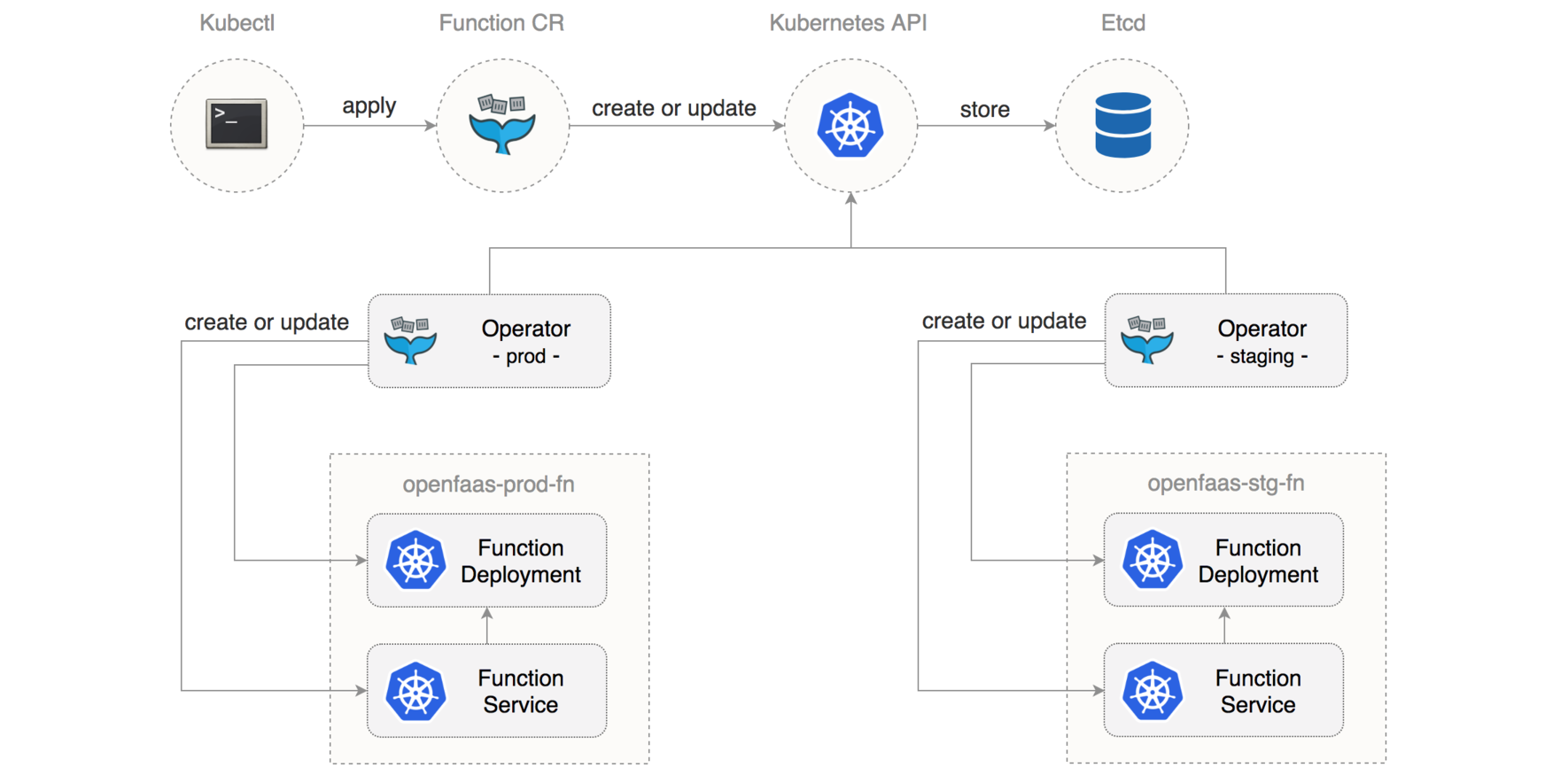Click 'create or update' label before Kubernetes API
The image size is (1568, 783).
pos(674,108)
